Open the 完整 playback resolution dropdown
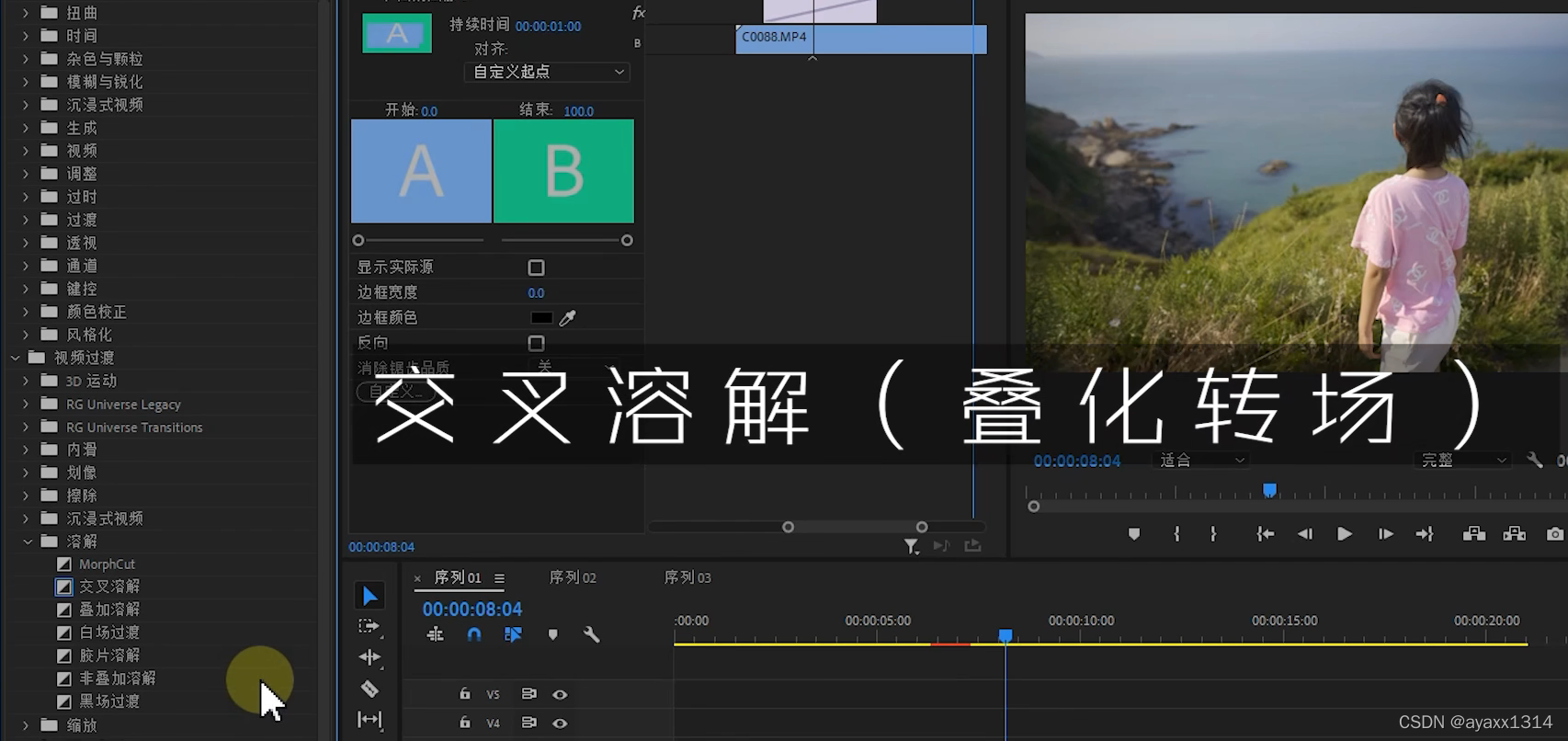The image size is (1568, 741). 1463,460
